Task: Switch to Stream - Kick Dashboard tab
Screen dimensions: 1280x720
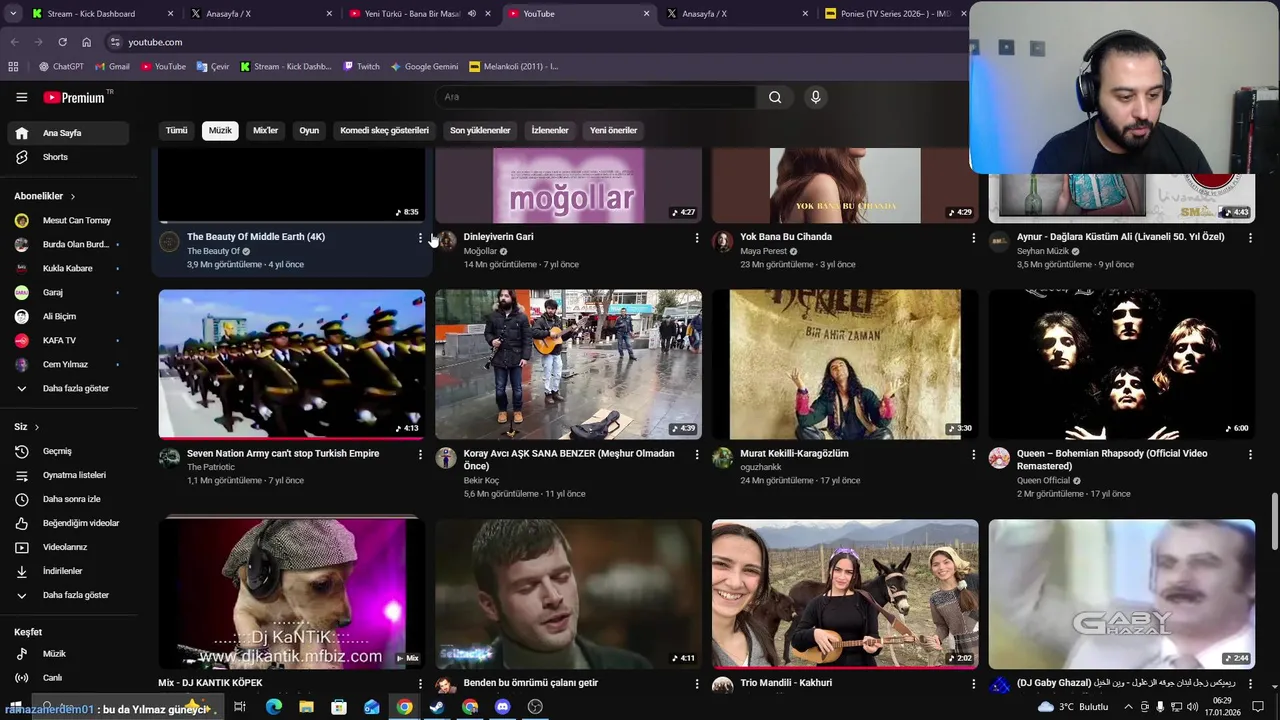Action: [x=102, y=14]
